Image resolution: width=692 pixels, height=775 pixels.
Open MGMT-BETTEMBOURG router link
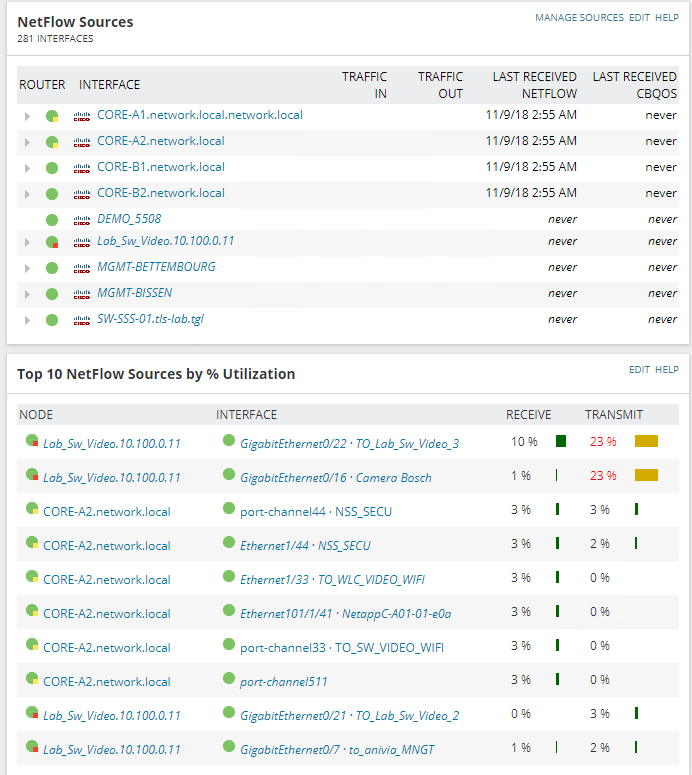(x=156, y=267)
